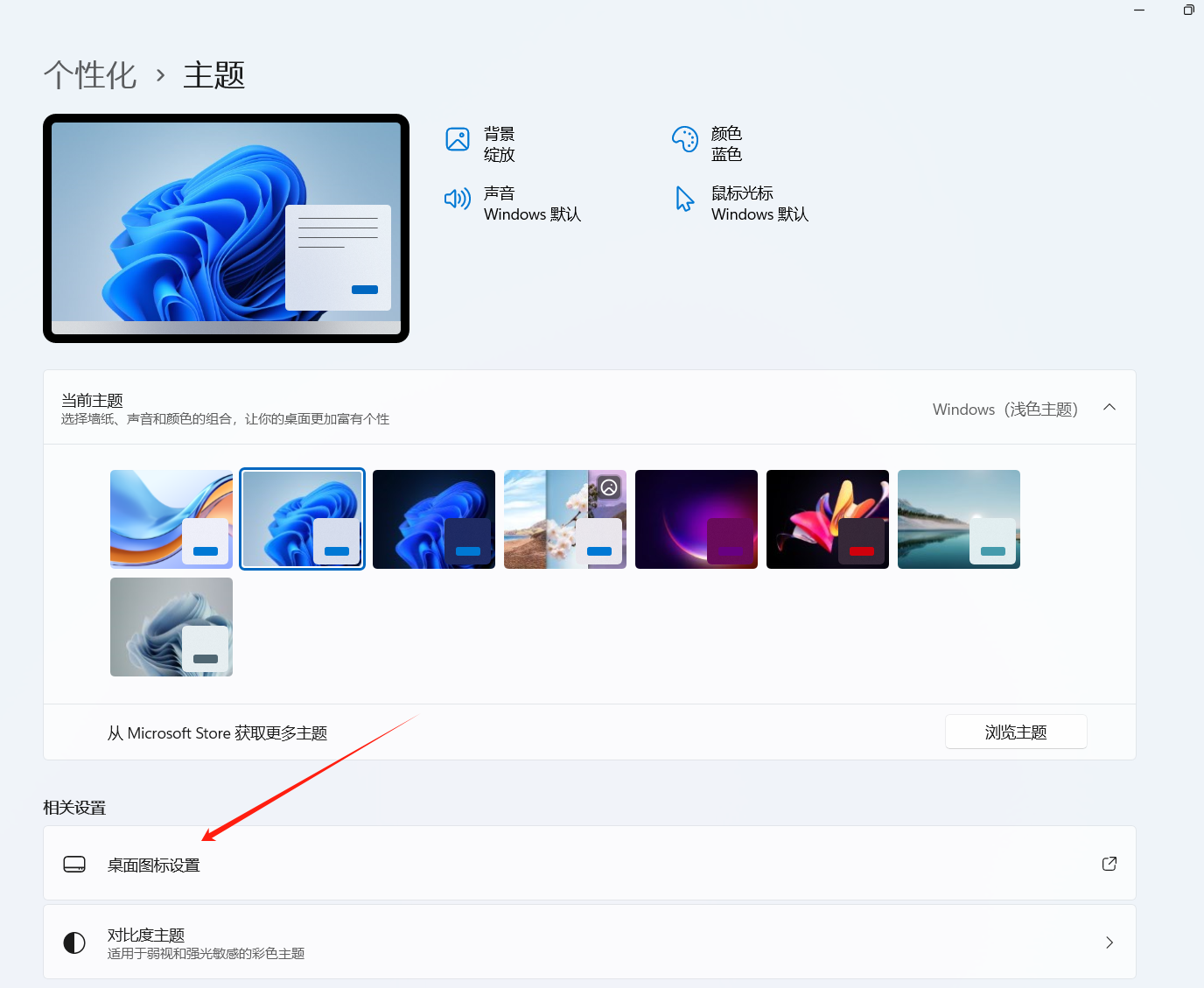1204x988 pixels.
Task: Select the grey swirl theme thumbnail
Action: 171,627
